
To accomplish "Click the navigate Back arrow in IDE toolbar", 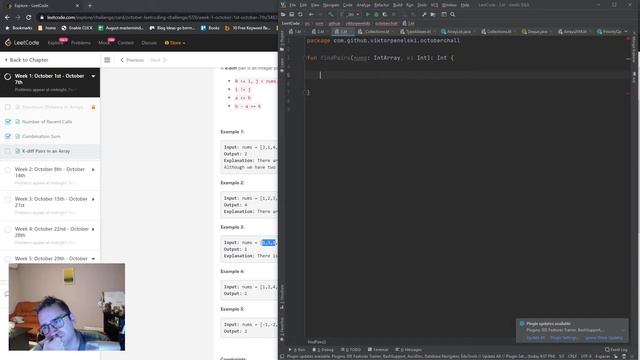I will (x=311, y=14).
